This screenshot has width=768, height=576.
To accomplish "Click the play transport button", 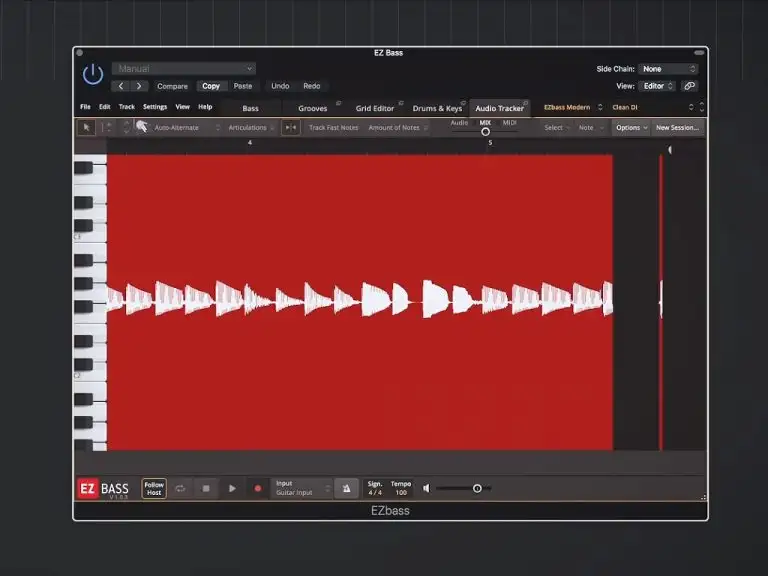I will coord(232,488).
